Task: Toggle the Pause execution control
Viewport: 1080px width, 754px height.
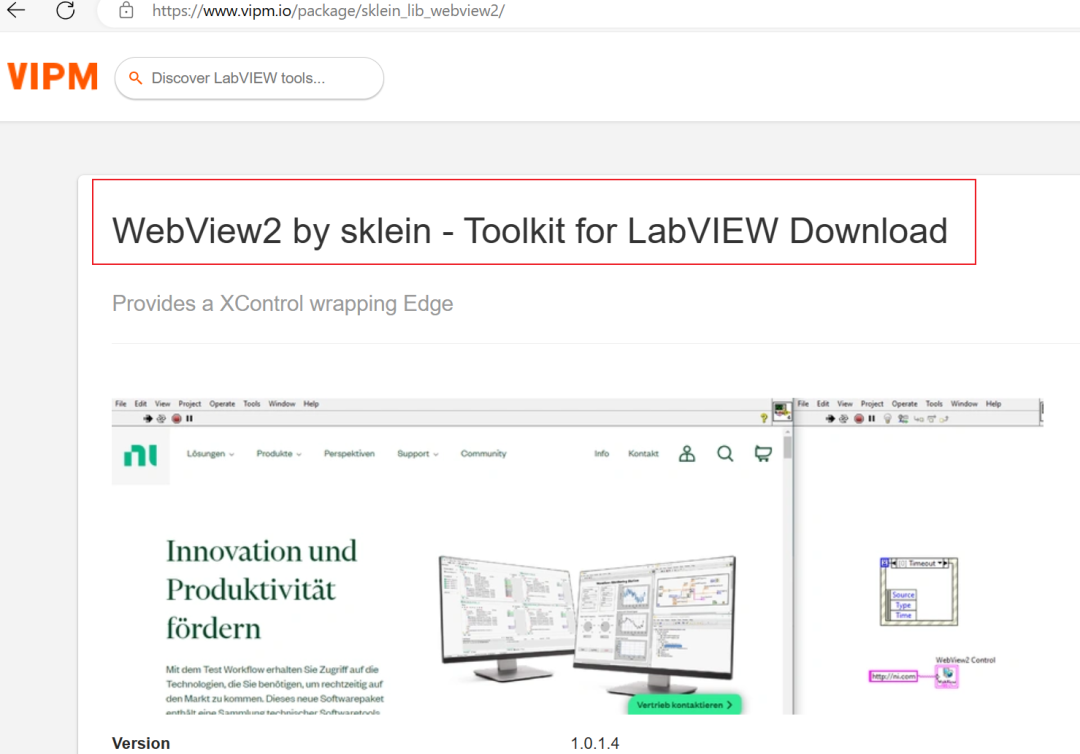Action: (x=188, y=418)
